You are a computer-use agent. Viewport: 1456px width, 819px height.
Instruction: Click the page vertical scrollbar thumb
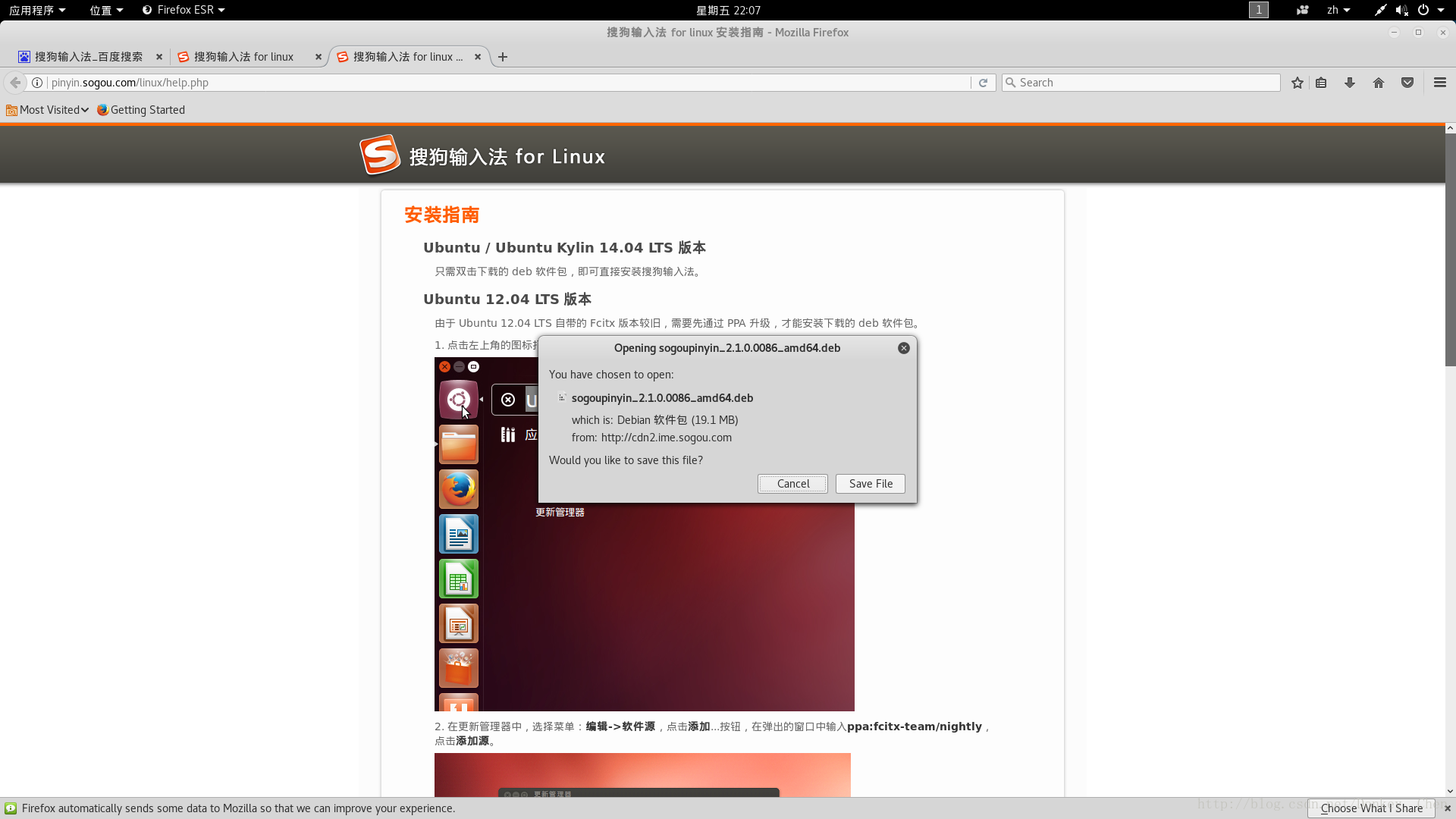[x=1450, y=250]
